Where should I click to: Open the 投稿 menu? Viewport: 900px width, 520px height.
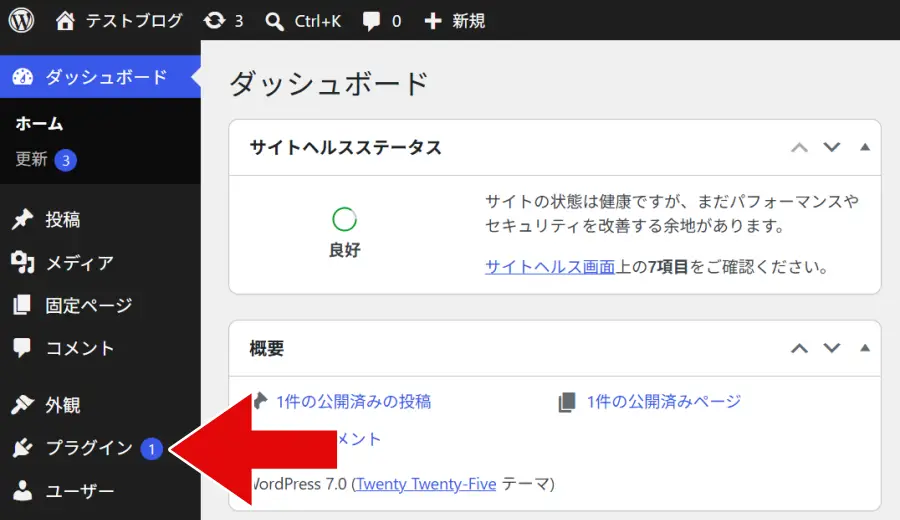[x=63, y=219]
